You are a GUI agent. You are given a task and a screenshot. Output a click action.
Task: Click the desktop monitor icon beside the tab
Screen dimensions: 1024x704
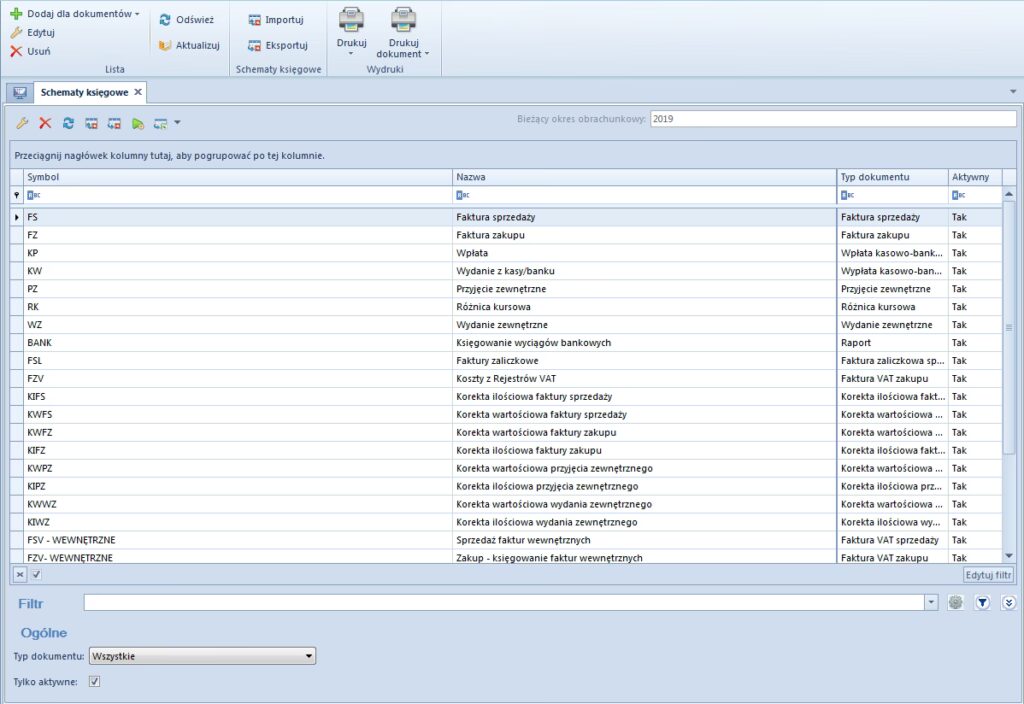(x=19, y=93)
